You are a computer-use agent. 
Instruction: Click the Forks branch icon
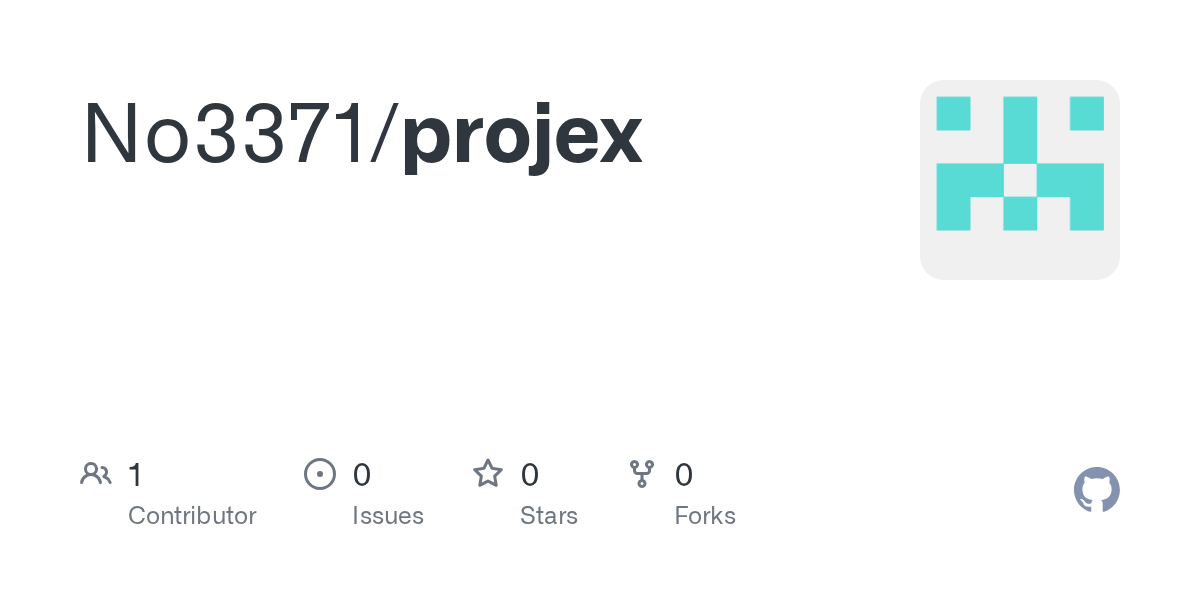click(641, 474)
